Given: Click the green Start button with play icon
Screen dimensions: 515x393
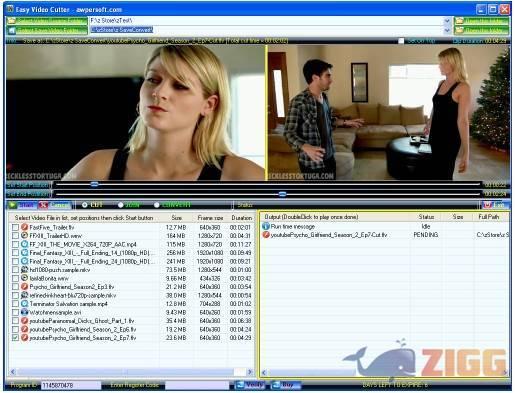Looking at the screenshot, I should point(22,205).
